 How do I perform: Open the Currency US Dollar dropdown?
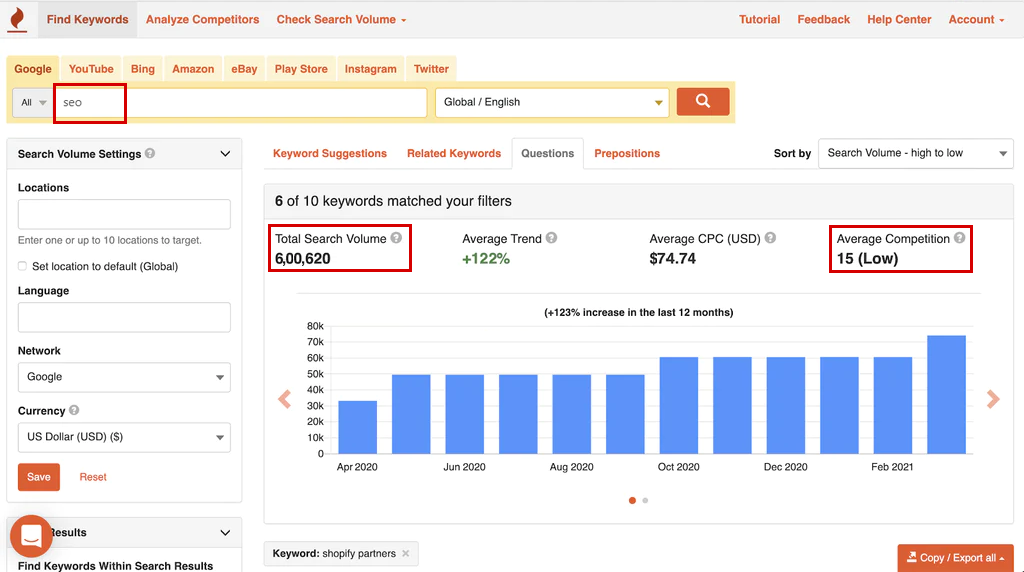(124, 437)
